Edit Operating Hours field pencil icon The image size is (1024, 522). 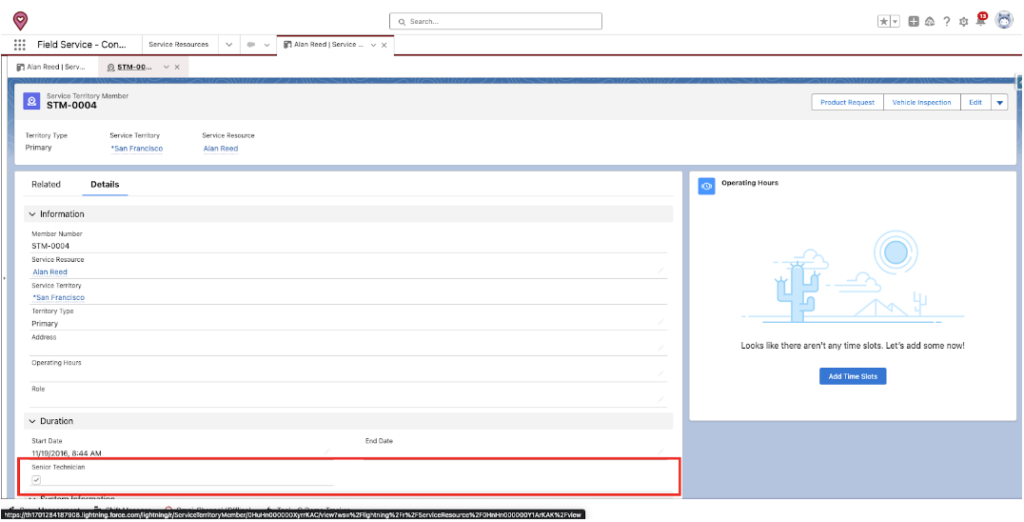(661, 374)
